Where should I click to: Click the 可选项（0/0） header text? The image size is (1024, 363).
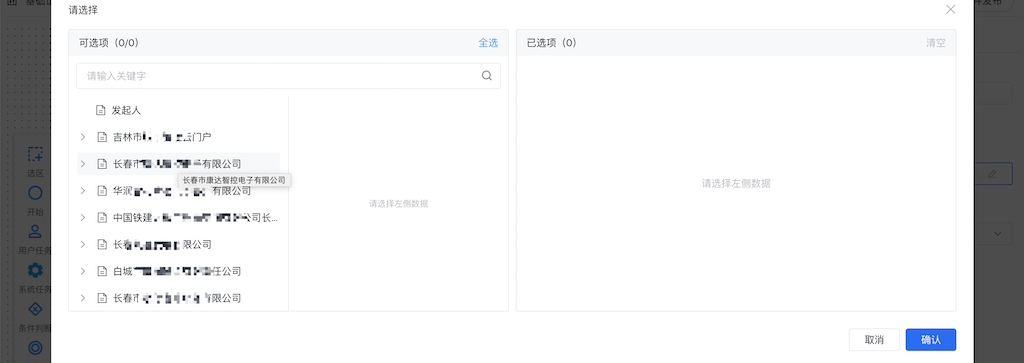point(108,43)
